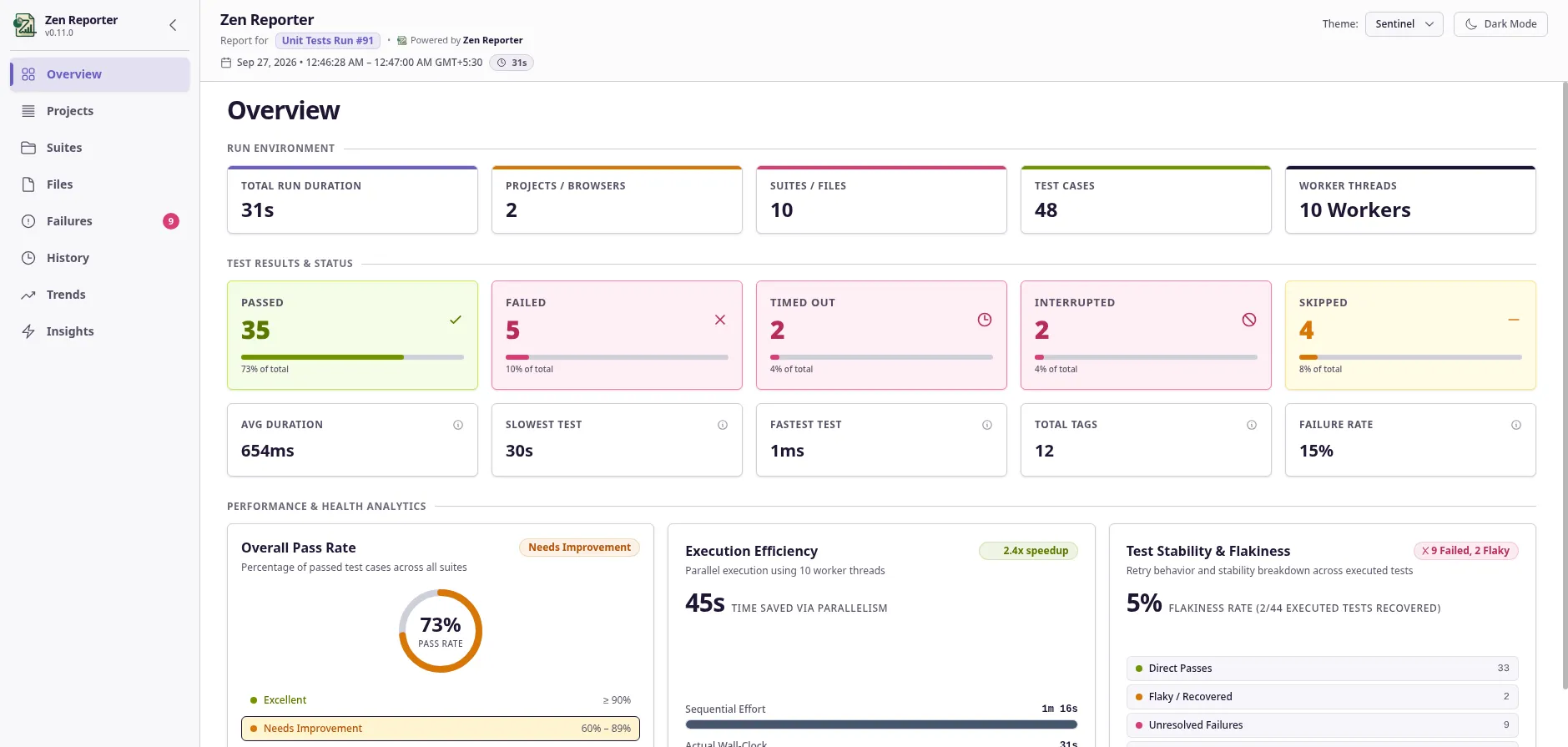
Task: Go to the Insights page
Action: pos(100,331)
